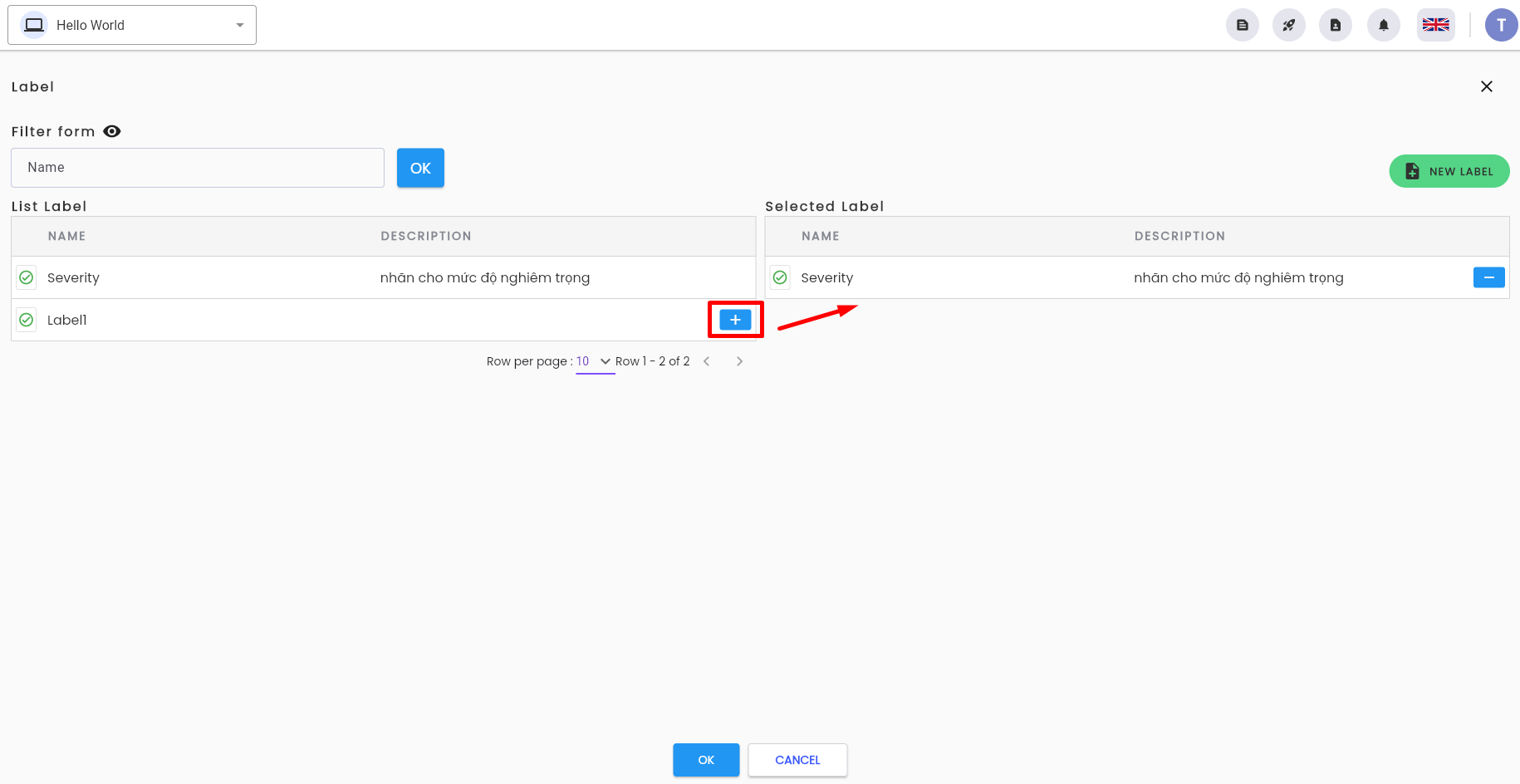This screenshot has height=784, width=1520.
Task: Open the user file icon in header
Action: tap(1336, 25)
